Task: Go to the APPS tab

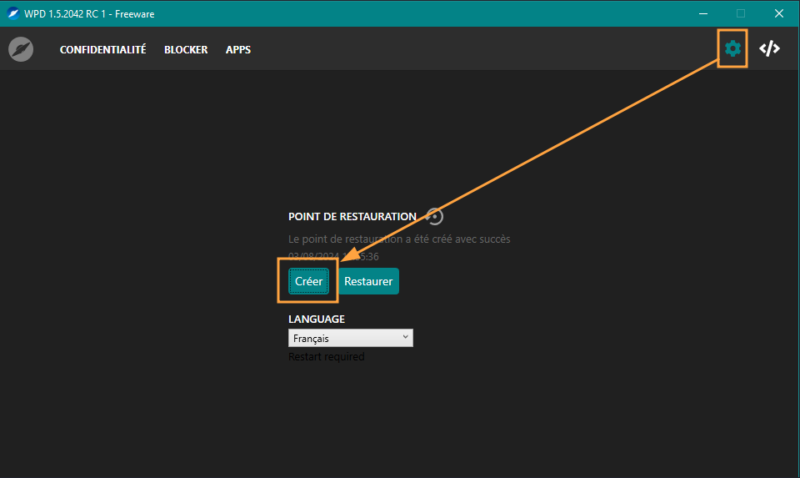Action: [238, 49]
